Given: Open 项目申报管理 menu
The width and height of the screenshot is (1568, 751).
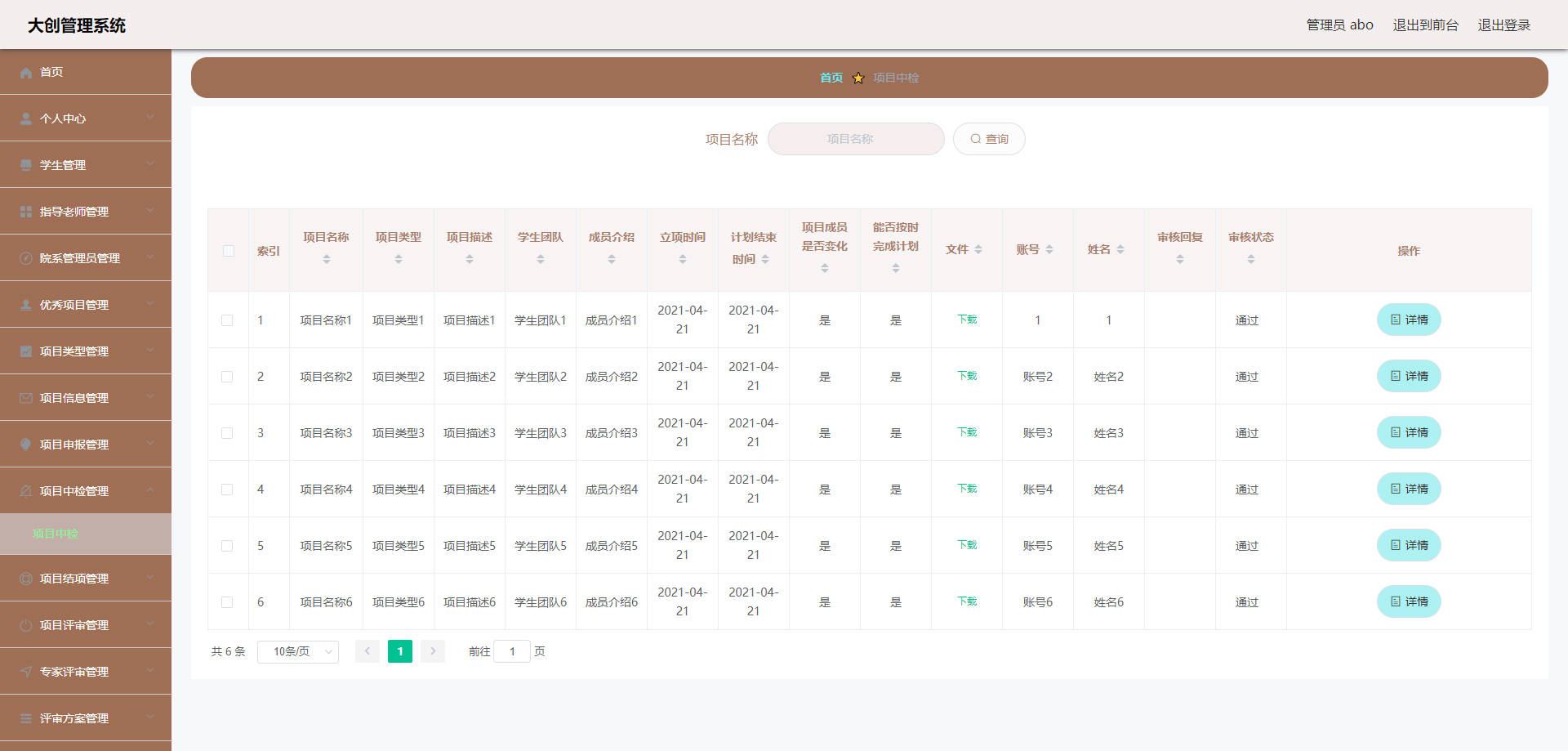Looking at the screenshot, I should coord(86,445).
